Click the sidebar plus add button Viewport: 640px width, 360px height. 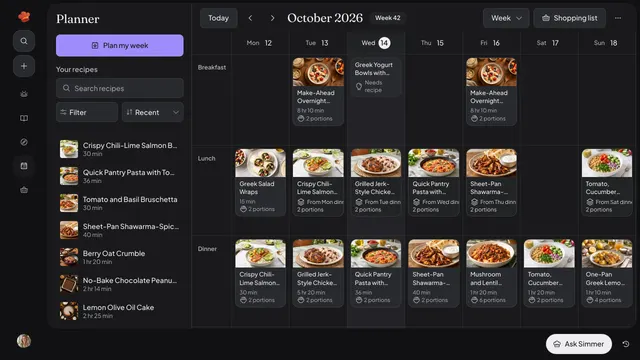[24, 66]
